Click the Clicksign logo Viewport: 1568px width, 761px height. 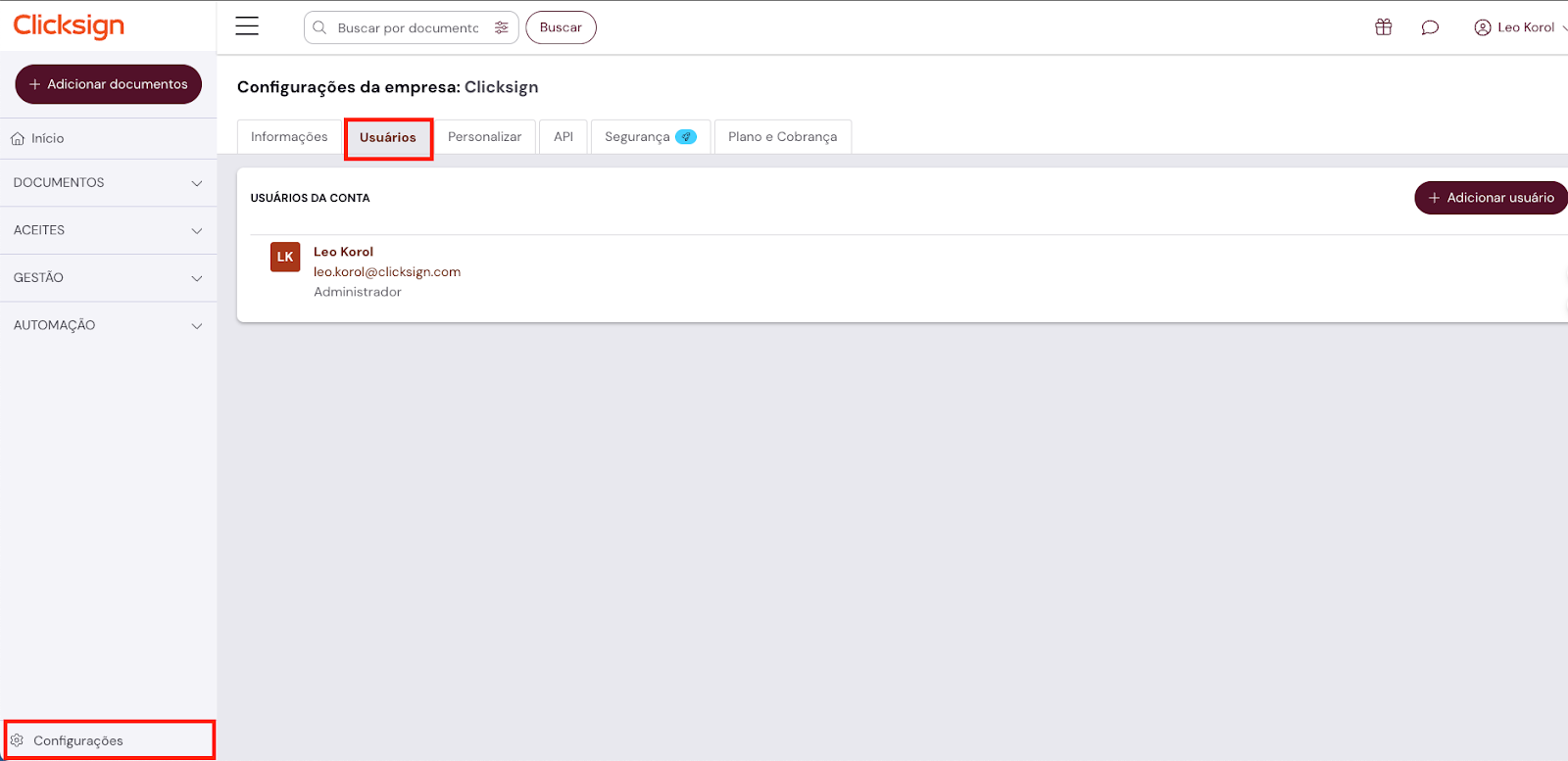tap(69, 26)
